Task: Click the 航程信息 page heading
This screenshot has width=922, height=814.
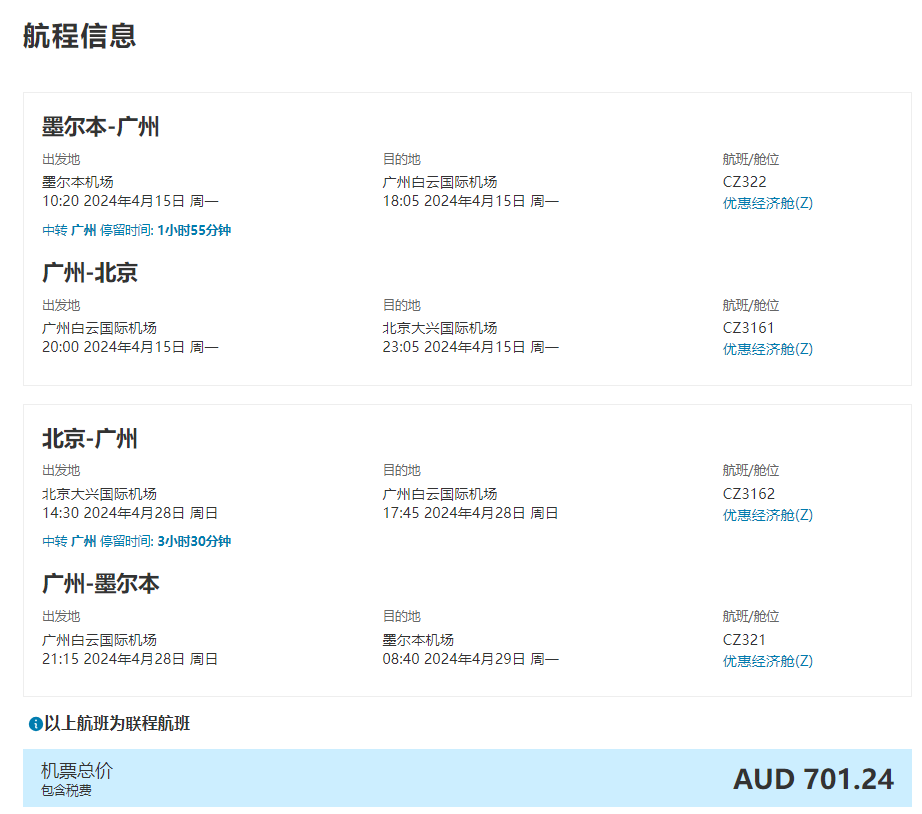Action: (x=79, y=36)
